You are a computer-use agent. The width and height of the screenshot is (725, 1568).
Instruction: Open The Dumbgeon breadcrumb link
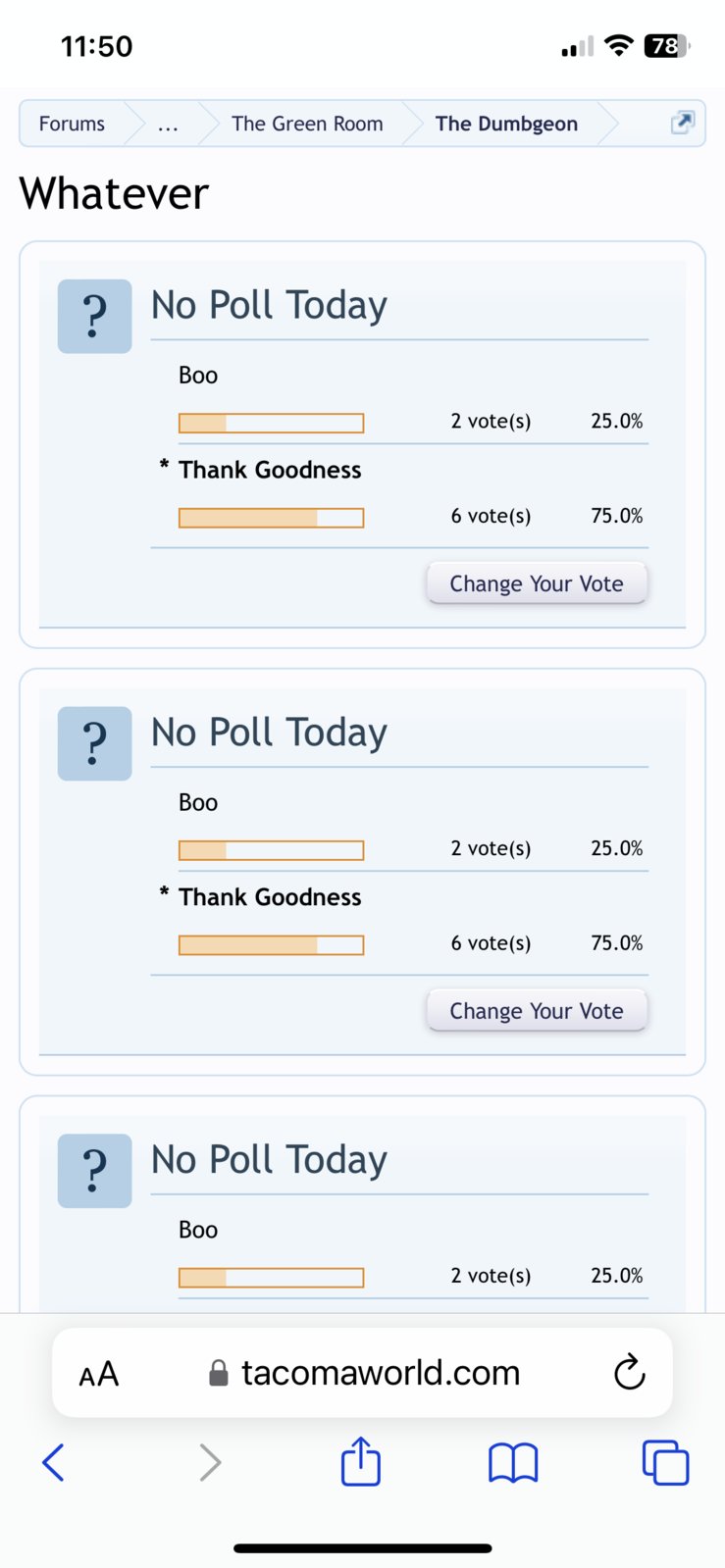(506, 124)
